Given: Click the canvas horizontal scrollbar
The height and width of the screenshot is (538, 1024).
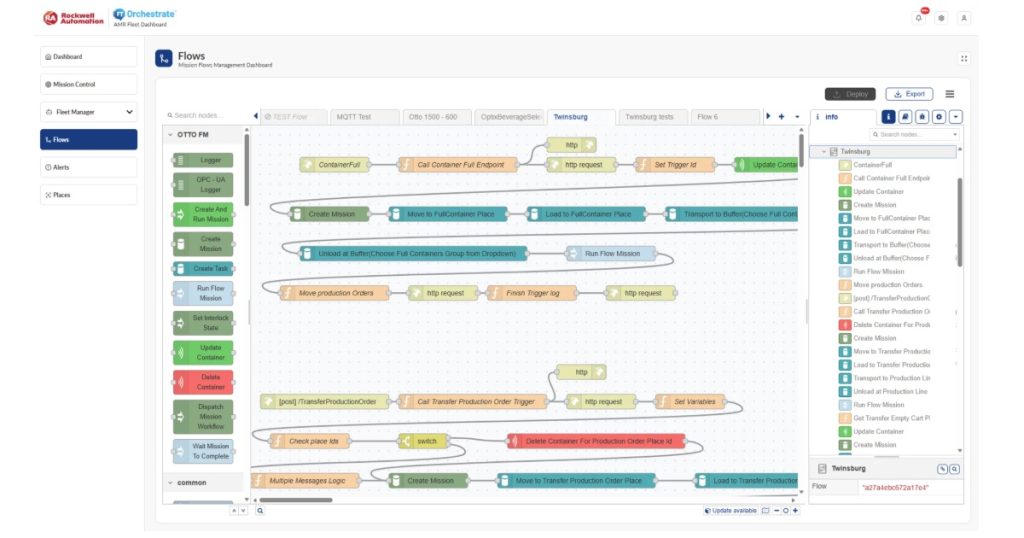Looking at the screenshot, I should coord(296,500).
